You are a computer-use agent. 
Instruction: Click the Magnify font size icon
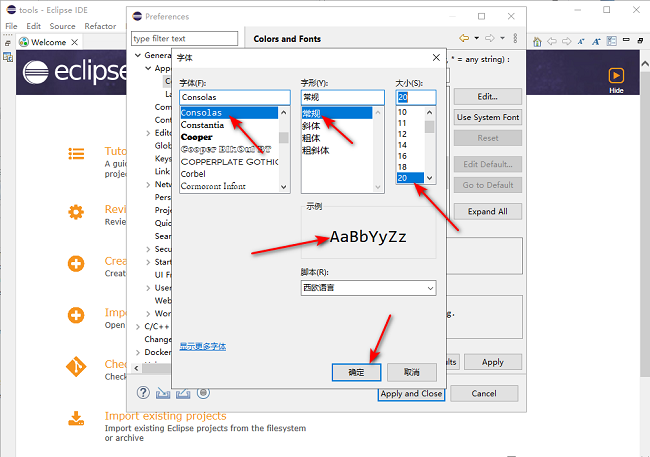(596, 41)
